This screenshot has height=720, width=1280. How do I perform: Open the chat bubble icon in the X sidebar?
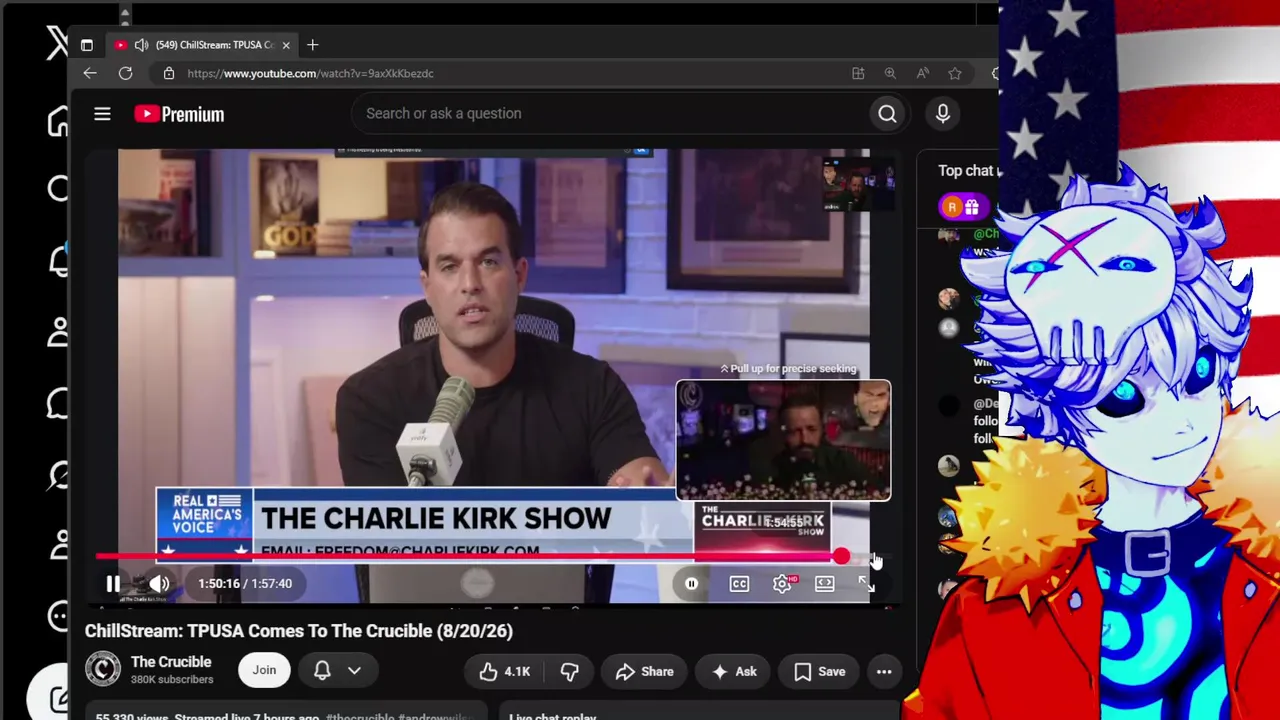[58, 404]
